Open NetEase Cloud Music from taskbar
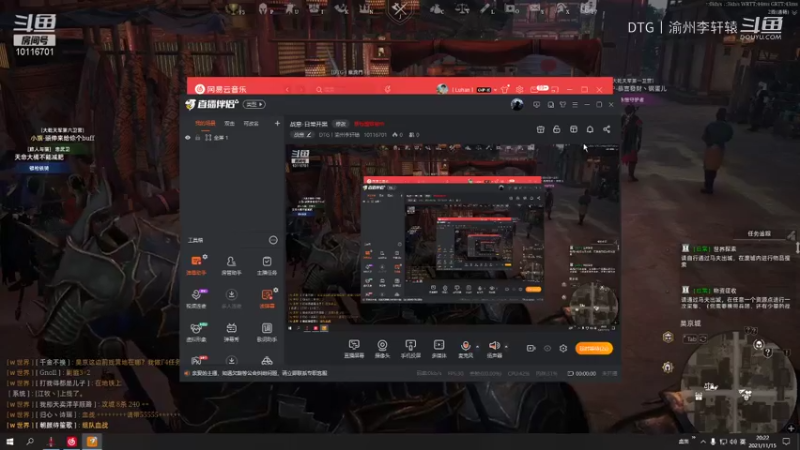Image resolution: width=800 pixels, height=450 pixels. coord(71,441)
